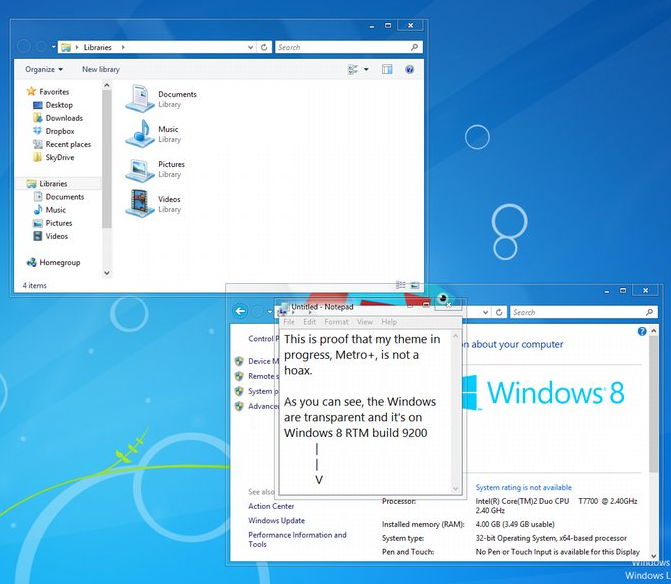Open SkyDrive folder in navigation pane
671x584 pixels.
coord(60,157)
